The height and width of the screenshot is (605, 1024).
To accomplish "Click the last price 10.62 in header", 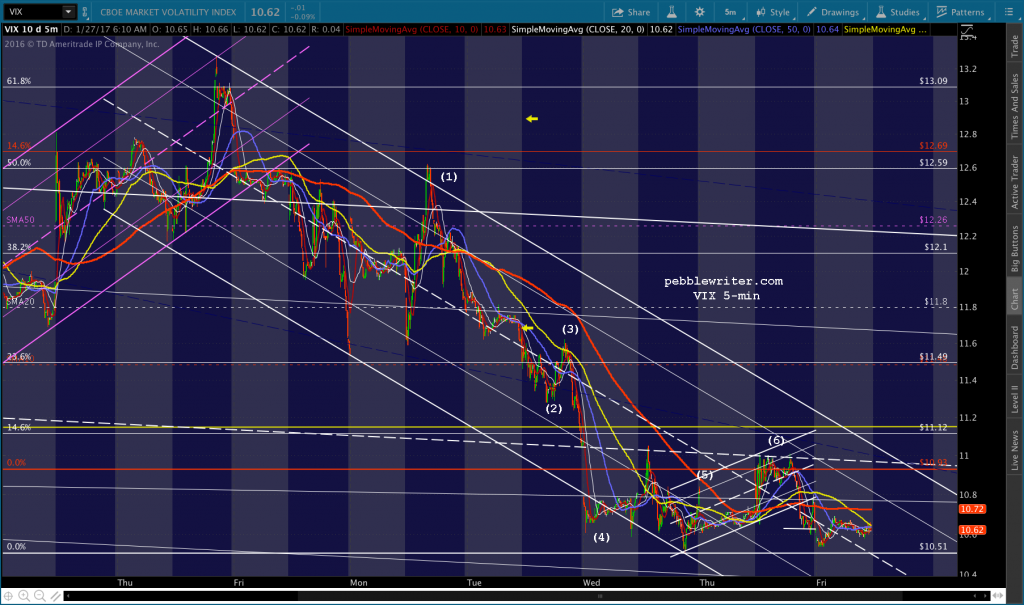I will point(265,12).
